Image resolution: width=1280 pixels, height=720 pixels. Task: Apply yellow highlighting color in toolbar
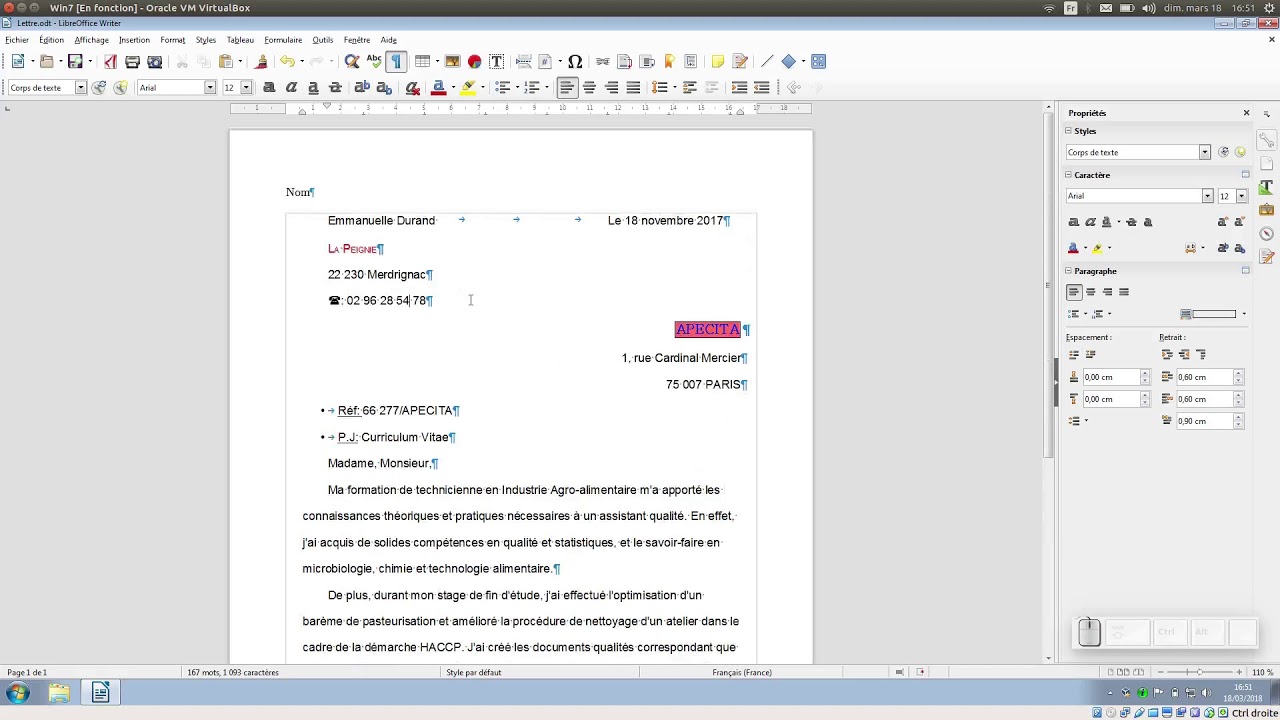point(468,88)
